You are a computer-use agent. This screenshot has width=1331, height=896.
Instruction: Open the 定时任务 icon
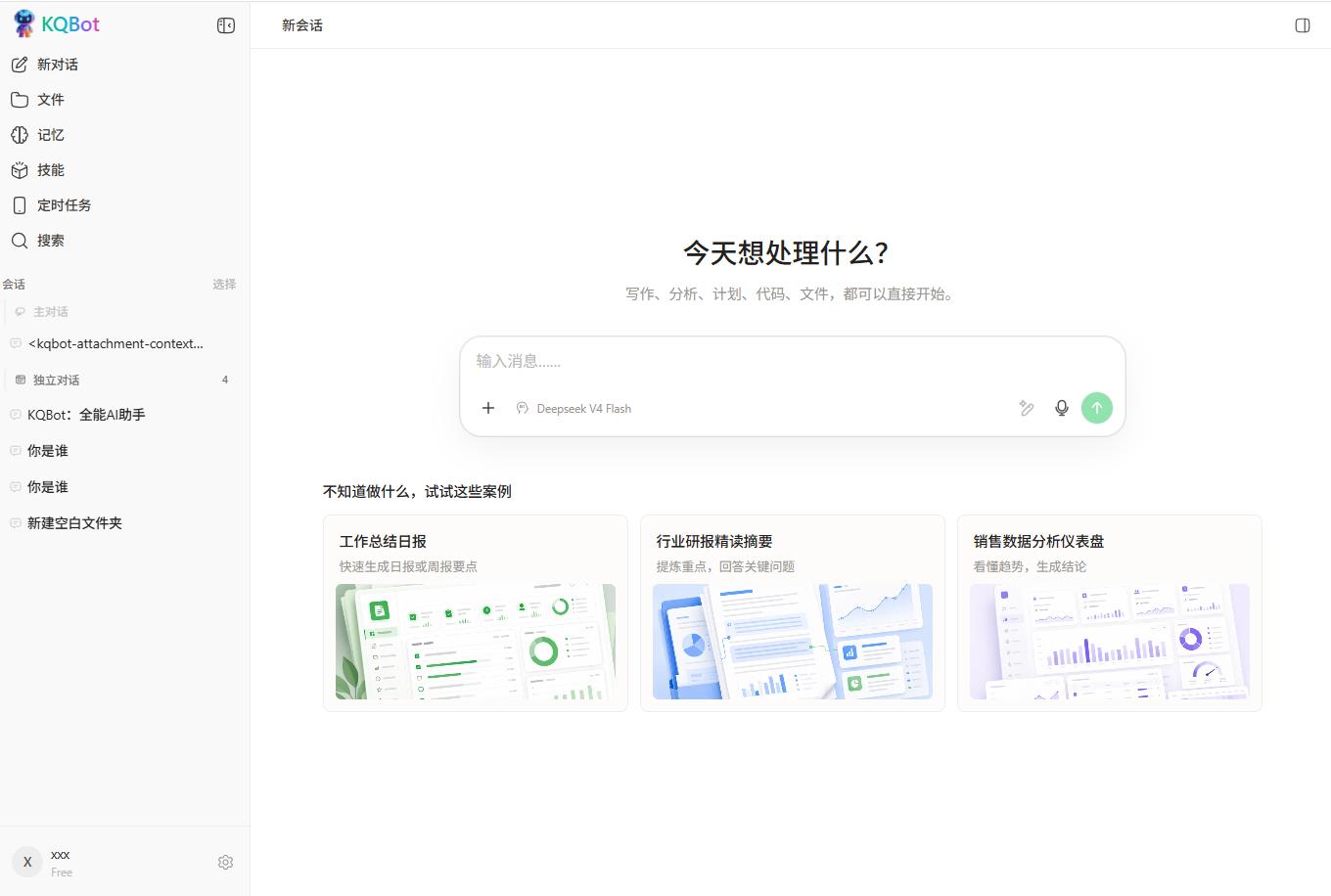tap(20, 205)
